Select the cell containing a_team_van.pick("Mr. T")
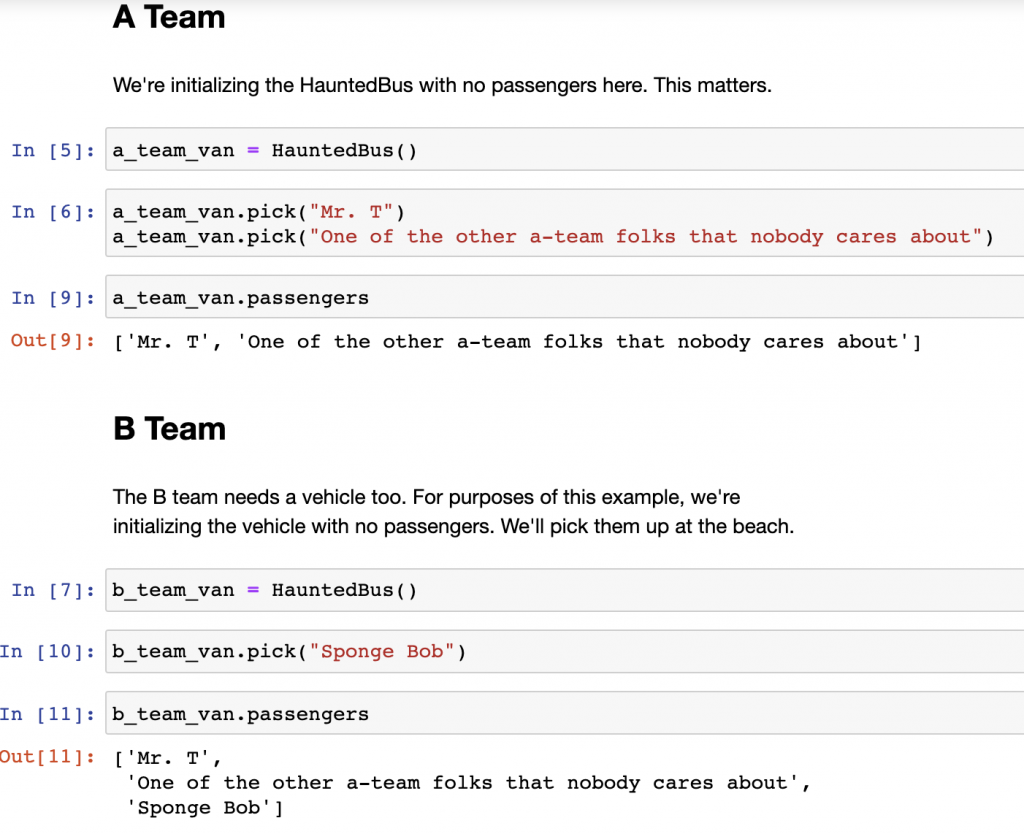The height and width of the screenshot is (834, 1024). point(564,223)
